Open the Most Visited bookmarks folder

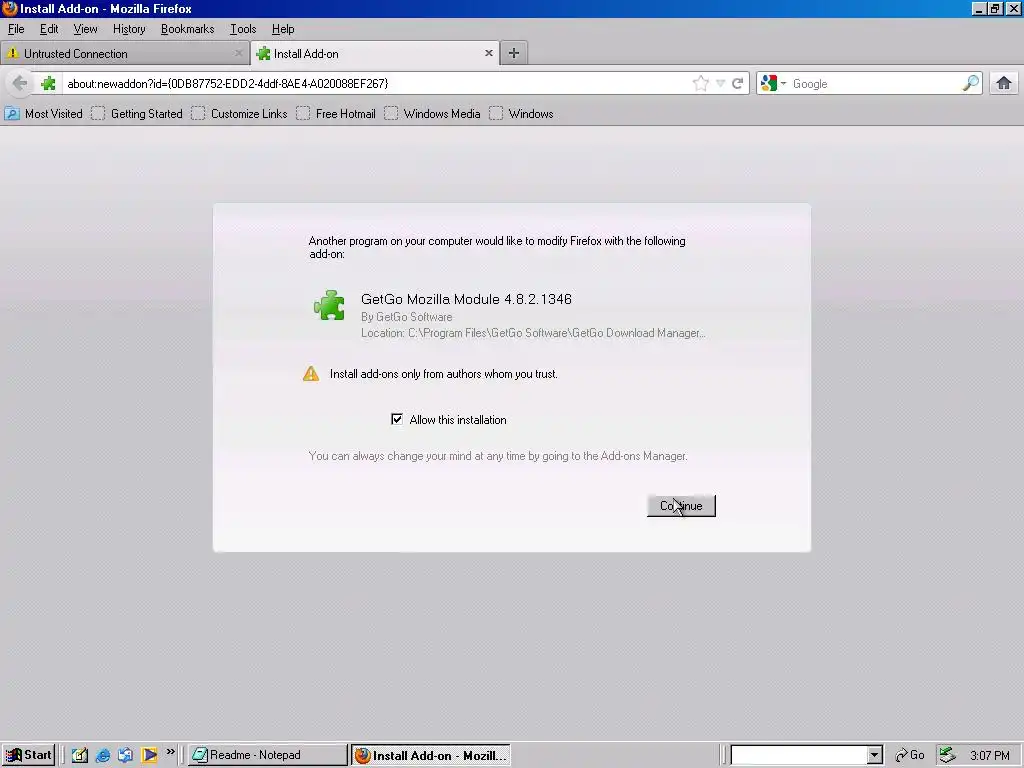44,114
